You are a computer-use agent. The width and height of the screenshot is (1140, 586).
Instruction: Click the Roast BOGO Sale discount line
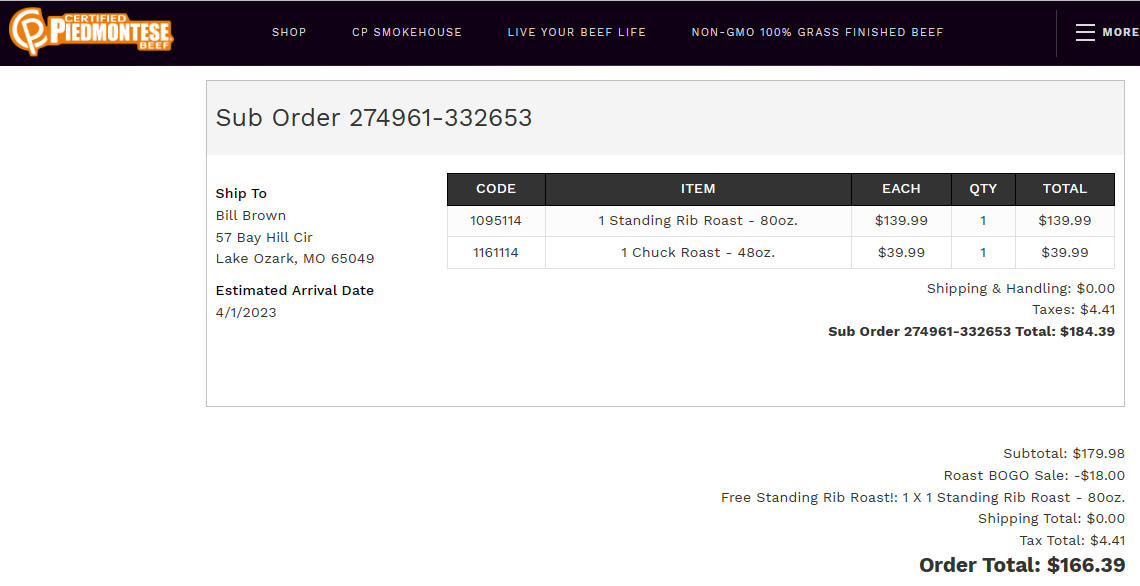[x=1034, y=475]
